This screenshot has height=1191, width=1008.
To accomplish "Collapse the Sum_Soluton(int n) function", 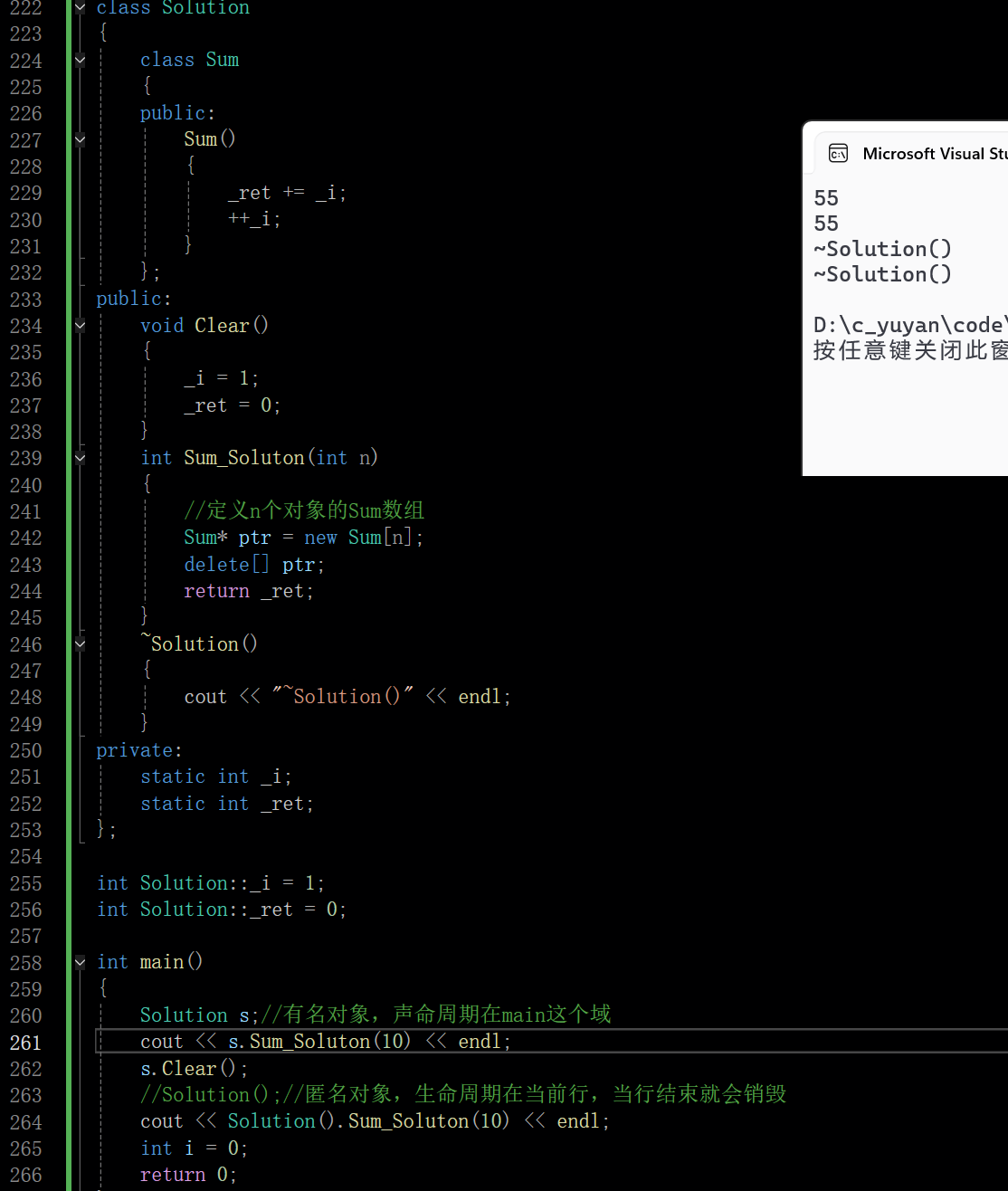I will pyautogui.click(x=80, y=458).
